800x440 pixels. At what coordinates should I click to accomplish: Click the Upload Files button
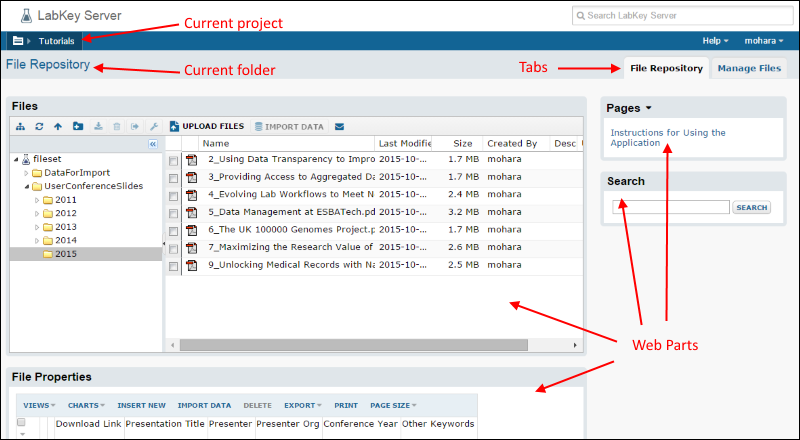(x=207, y=126)
